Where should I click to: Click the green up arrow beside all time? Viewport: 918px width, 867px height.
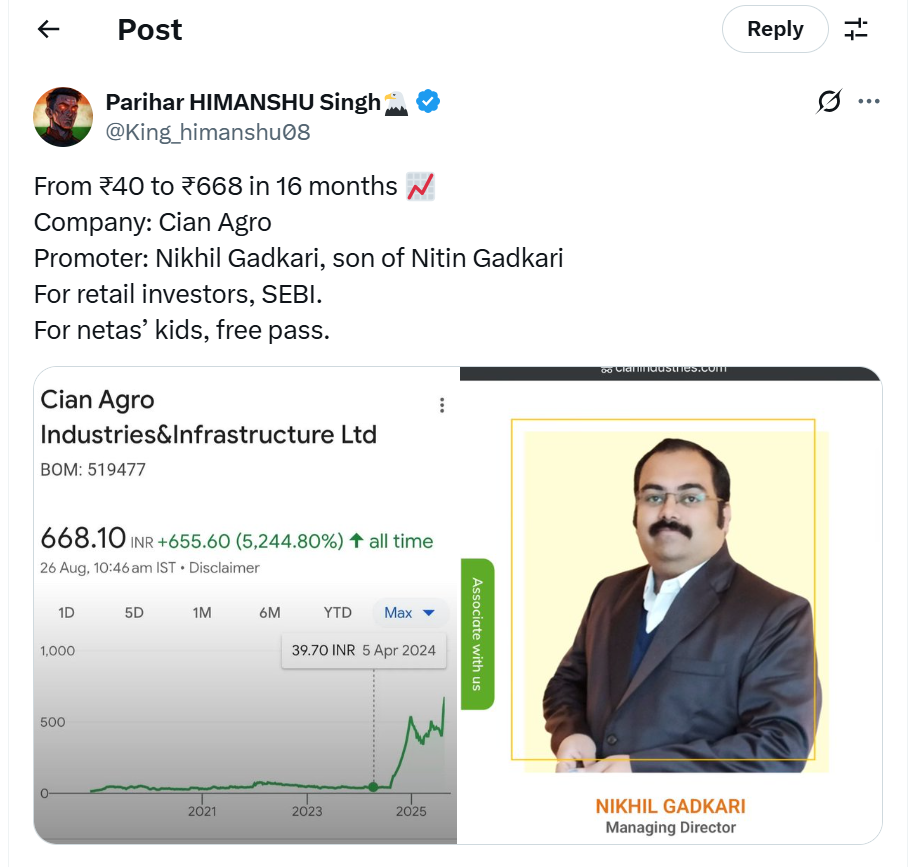pyautogui.click(x=355, y=541)
